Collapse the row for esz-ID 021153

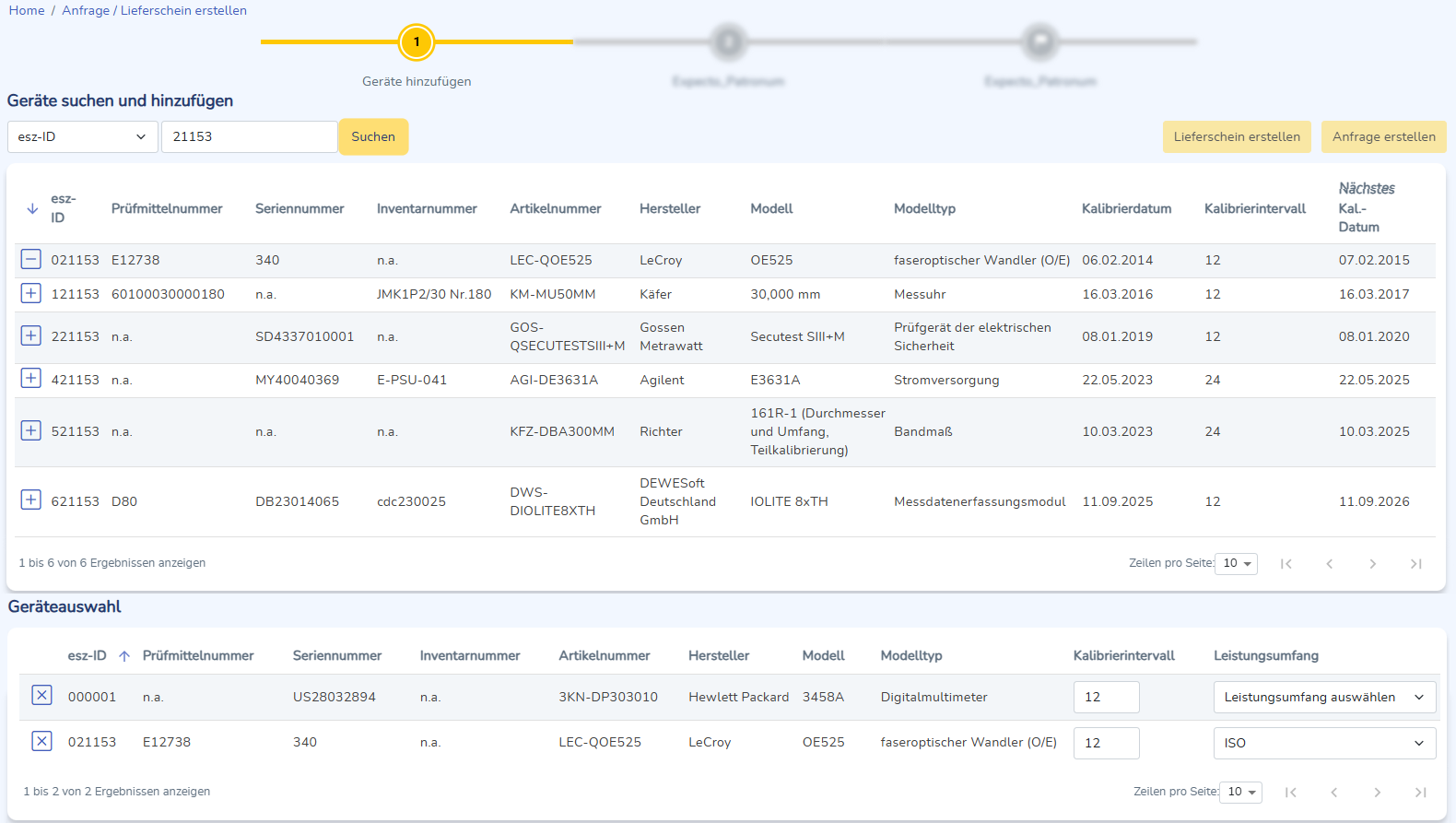pos(30,260)
